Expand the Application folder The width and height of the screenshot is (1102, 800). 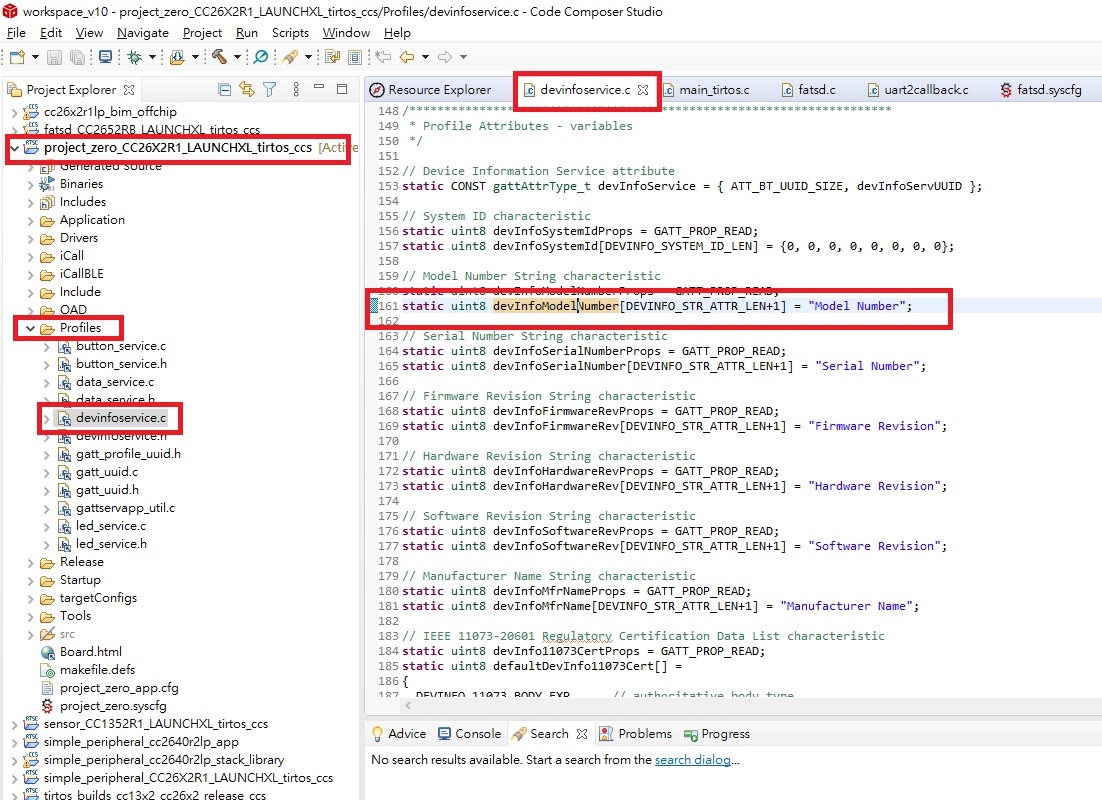[x=30, y=221]
